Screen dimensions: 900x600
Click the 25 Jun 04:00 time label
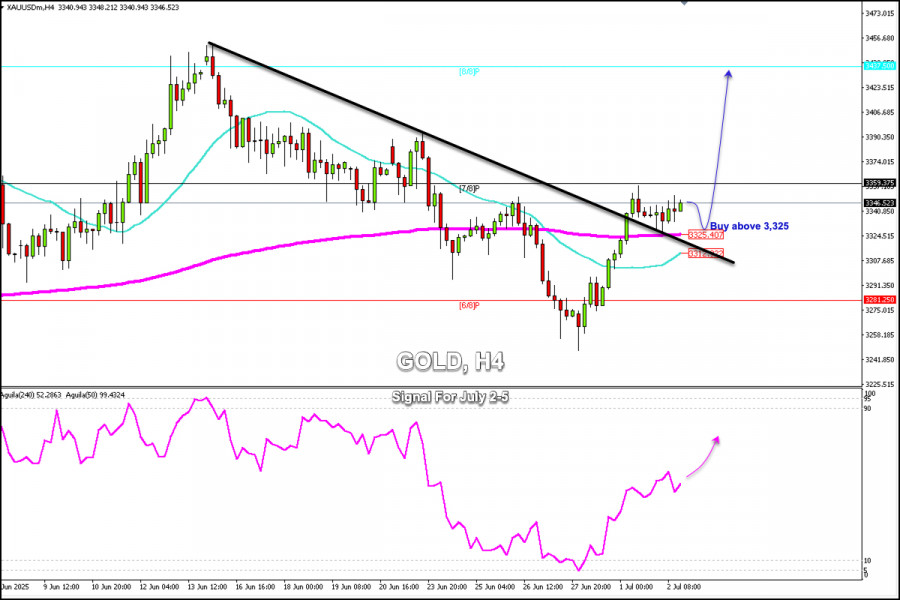click(495, 587)
